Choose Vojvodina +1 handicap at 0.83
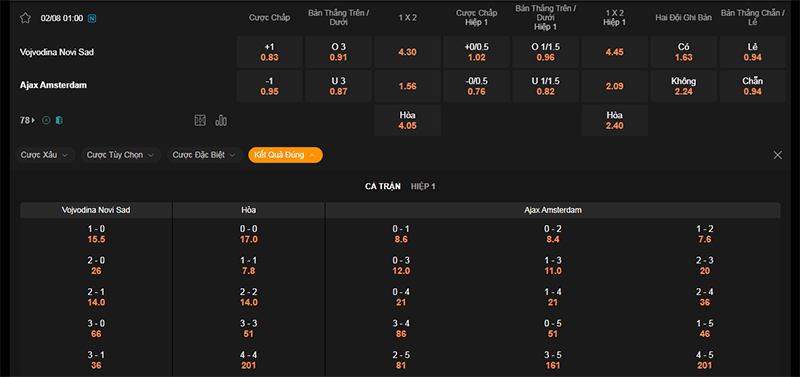The width and height of the screenshot is (800, 377). pos(269,52)
